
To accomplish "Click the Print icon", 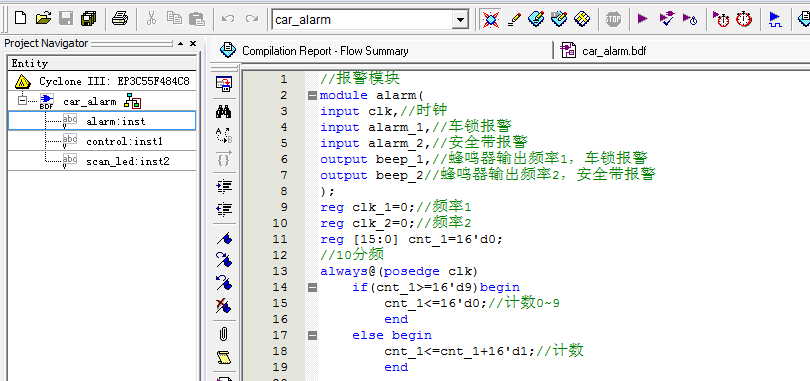I will tap(120, 19).
